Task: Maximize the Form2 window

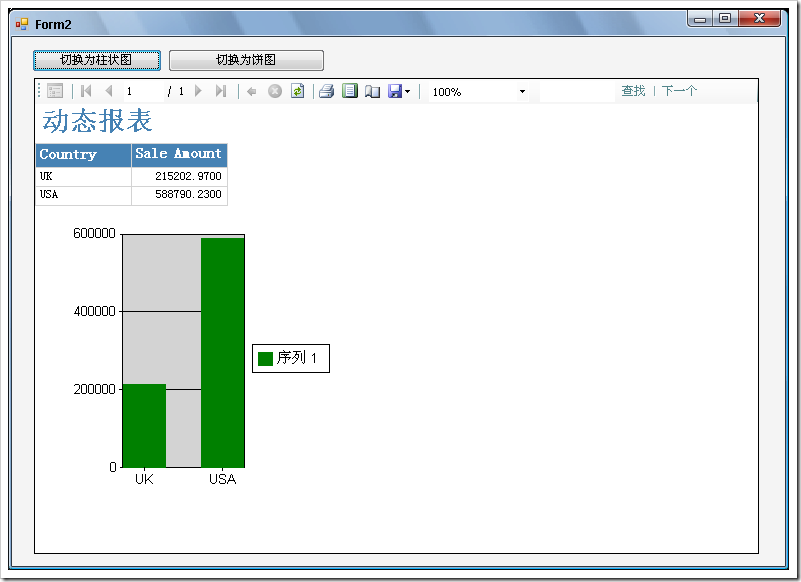Action: pos(725,19)
